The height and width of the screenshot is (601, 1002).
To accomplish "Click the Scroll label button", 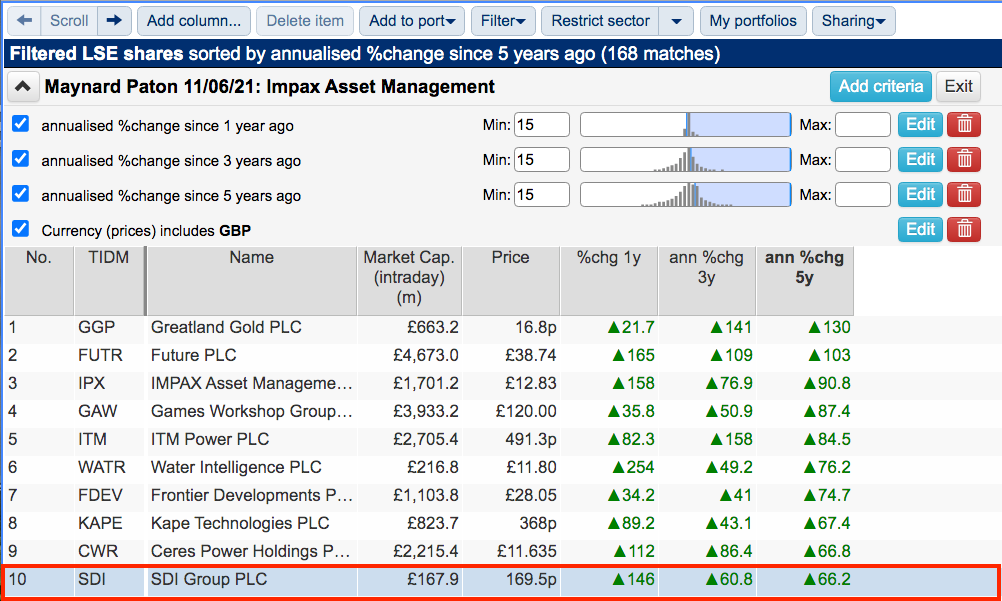I will (69, 21).
